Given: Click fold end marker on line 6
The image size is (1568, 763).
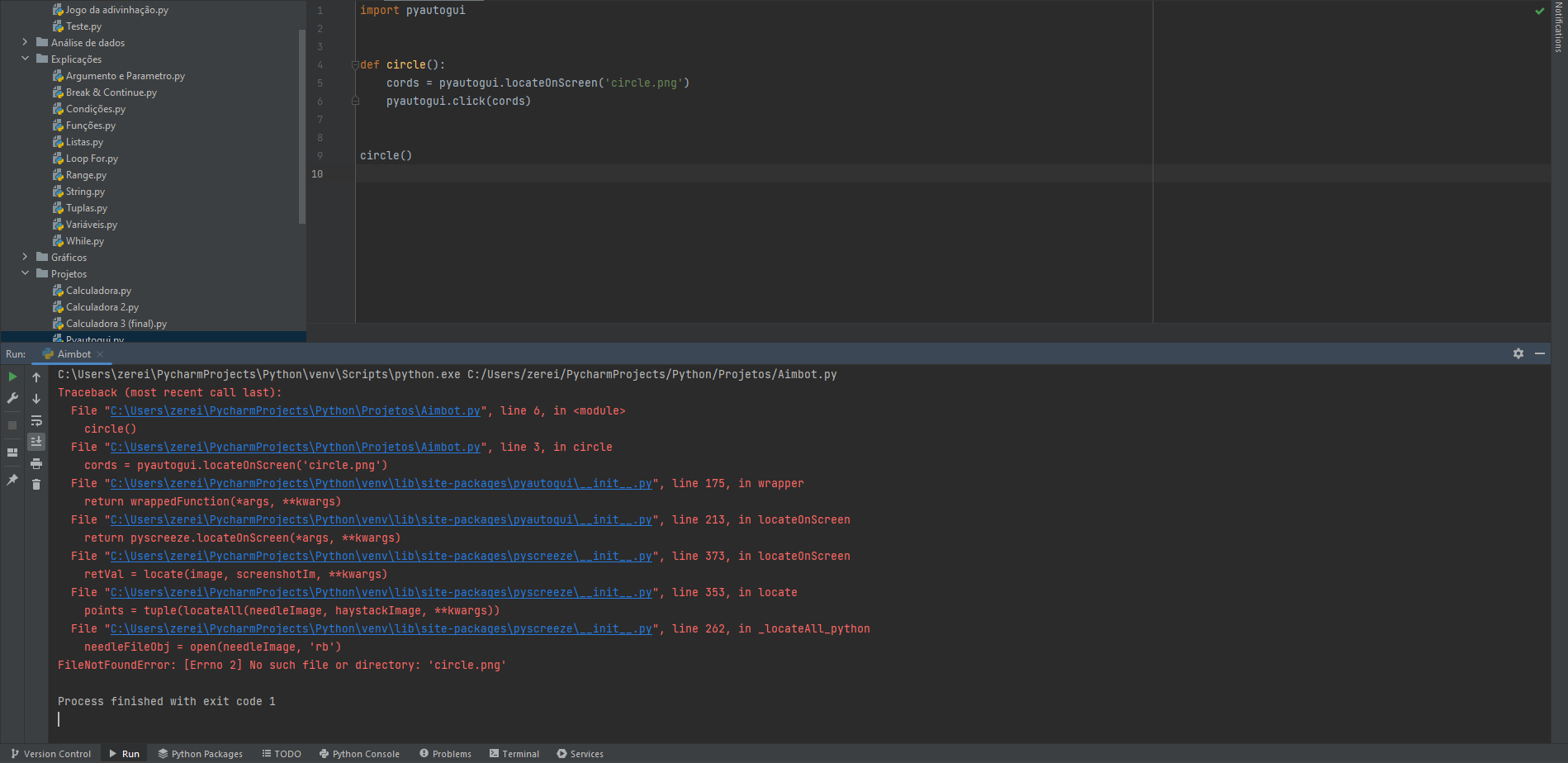Looking at the screenshot, I should [x=355, y=101].
